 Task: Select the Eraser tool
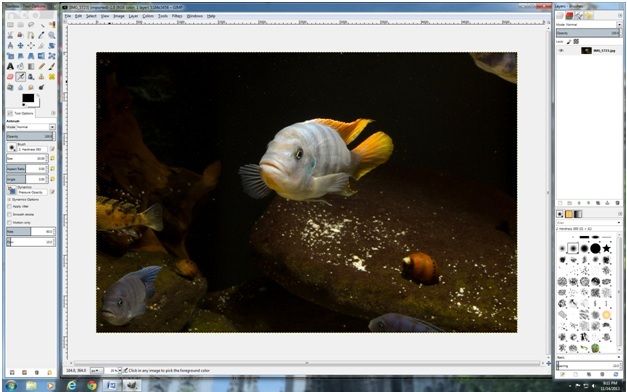click(x=10, y=76)
